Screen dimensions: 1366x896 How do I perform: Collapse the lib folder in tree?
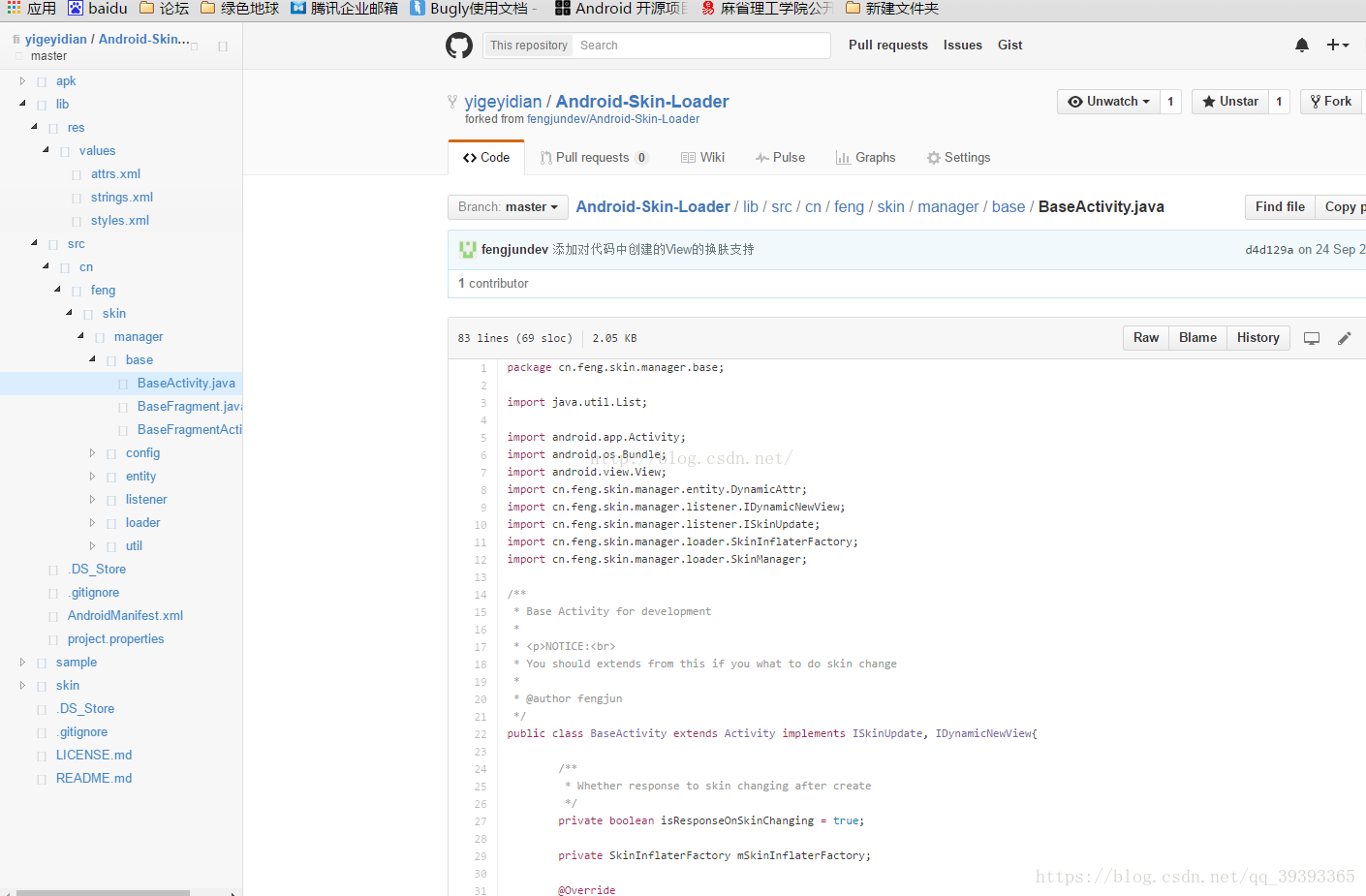click(22, 104)
